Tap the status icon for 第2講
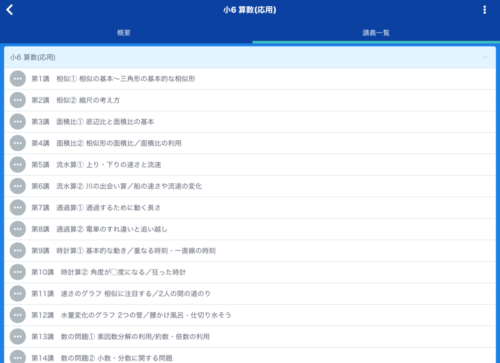Image resolution: width=500 pixels, height=363 pixels. pyautogui.click(x=18, y=100)
